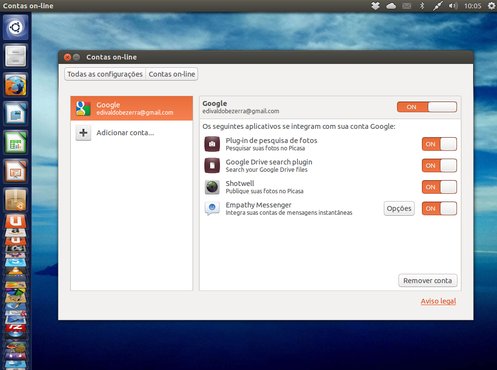Go to Todas as configurações
The width and height of the screenshot is (497, 370).
click(x=105, y=74)
